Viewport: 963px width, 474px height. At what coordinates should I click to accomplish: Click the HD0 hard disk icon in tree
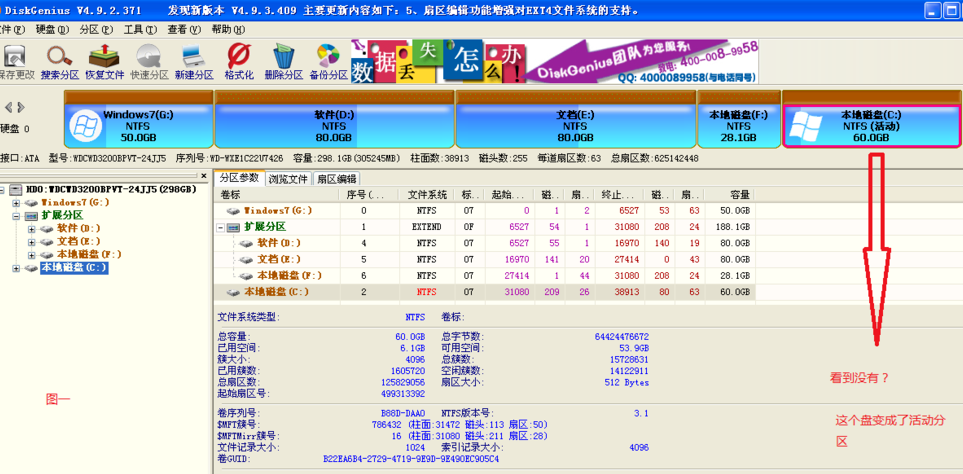(x=17, y=190)
